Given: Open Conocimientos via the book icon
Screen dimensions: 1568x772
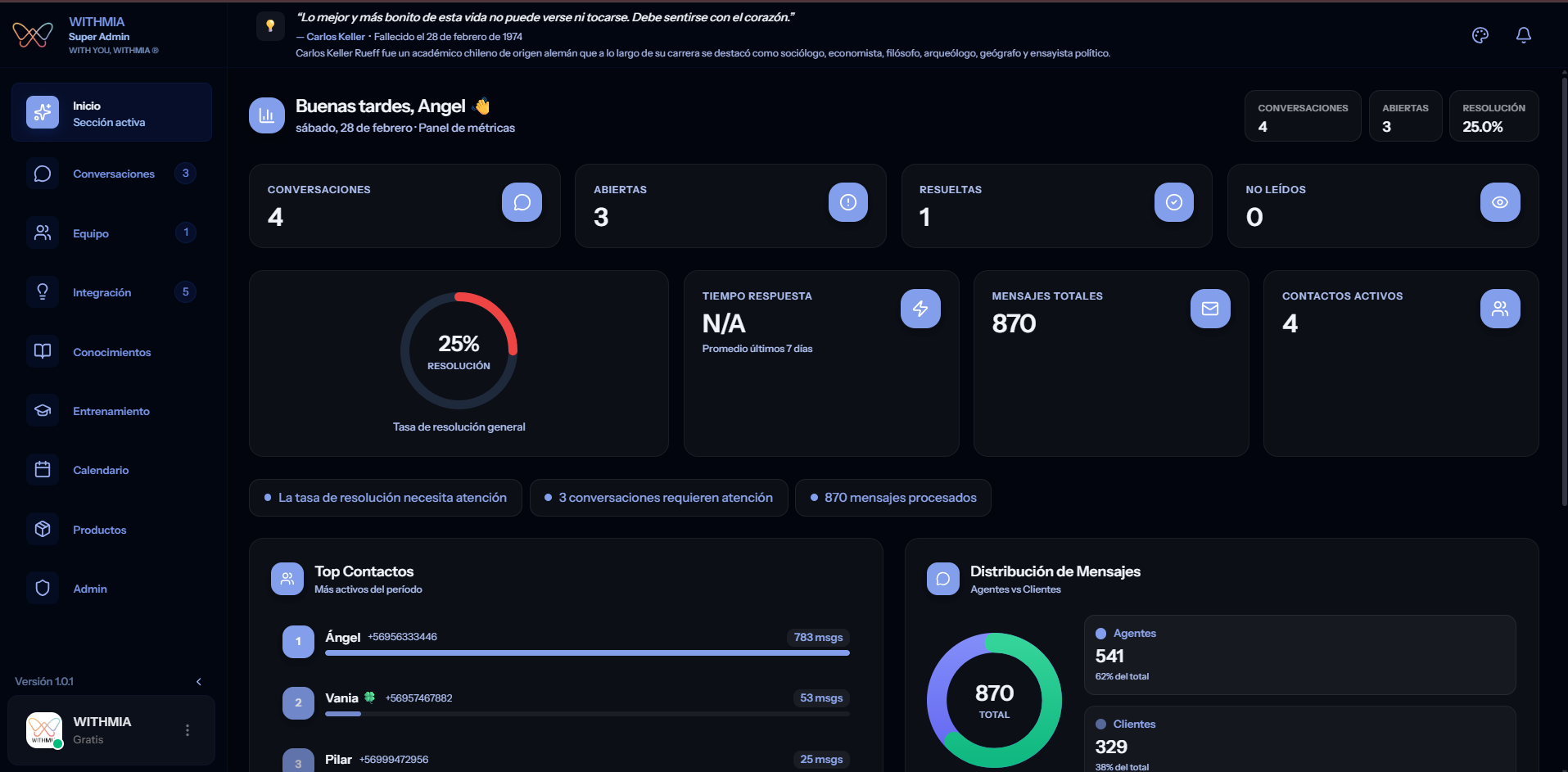Looking at the screenshot, I should click(x=43, y=351).
